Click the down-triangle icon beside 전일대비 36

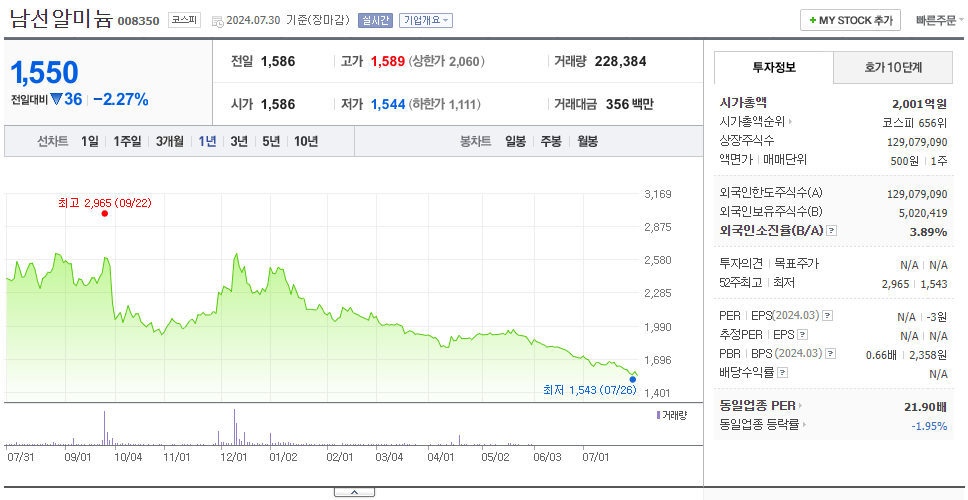point(56,99)
